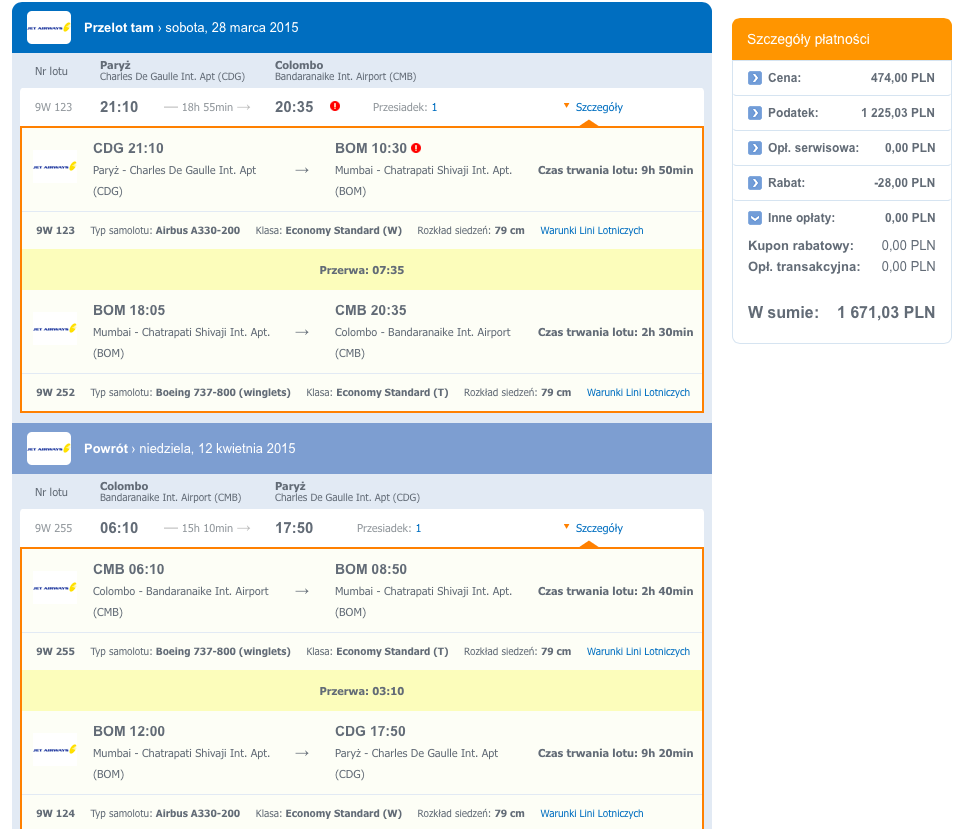
Task: Click the Jet Airways logo beside BOM 18:05
Action: coord(55,329)
